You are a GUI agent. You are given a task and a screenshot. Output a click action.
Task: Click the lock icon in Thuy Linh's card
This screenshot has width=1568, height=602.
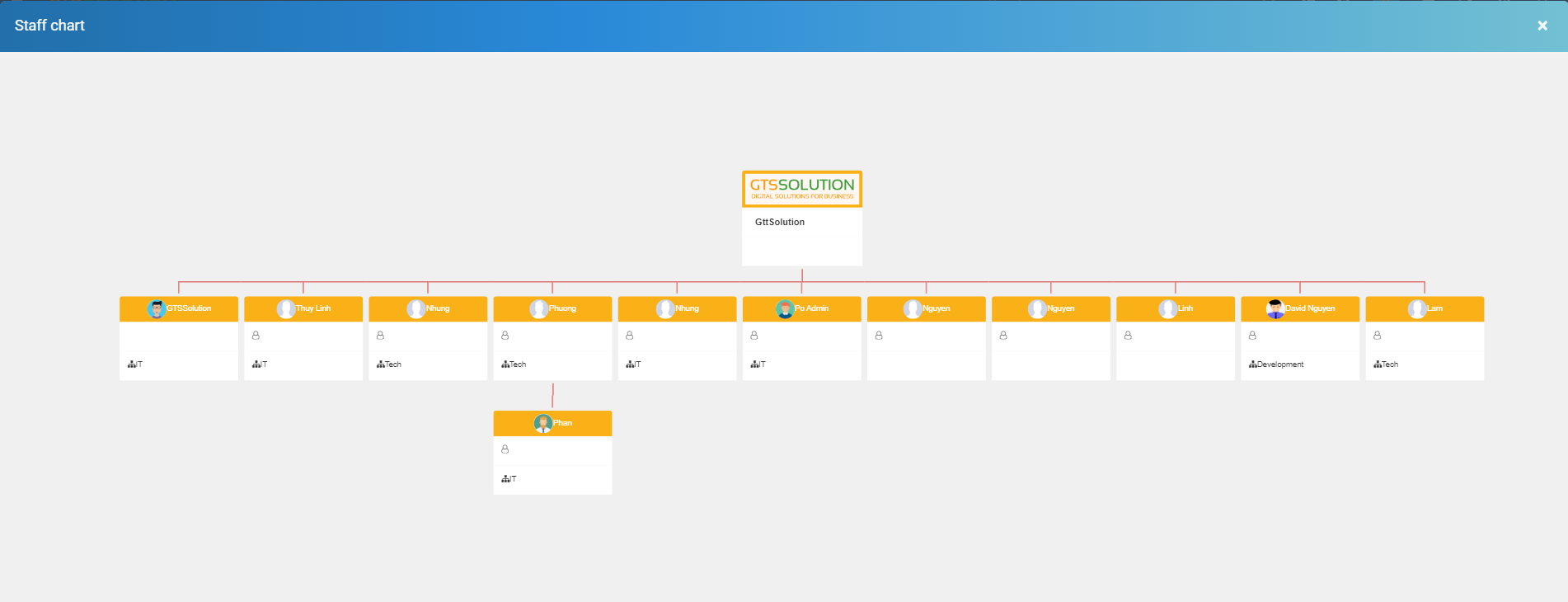coord(256,336)
